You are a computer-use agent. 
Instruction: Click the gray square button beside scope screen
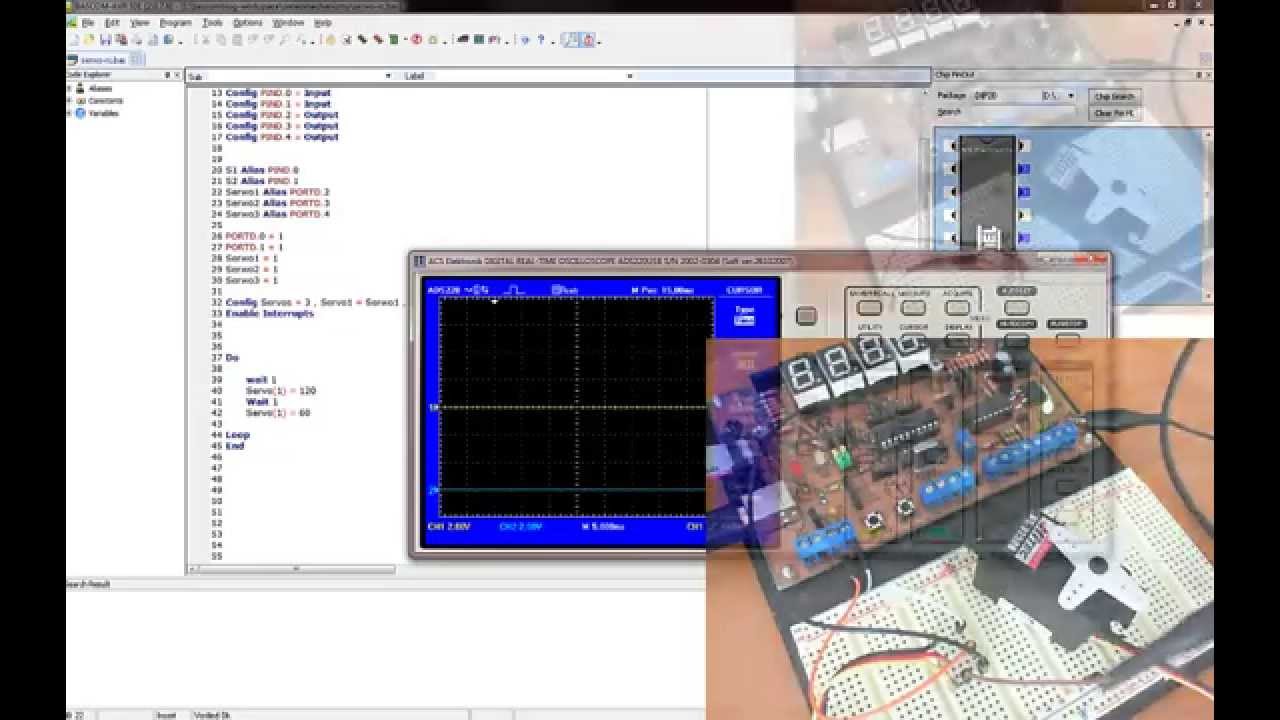(x=806, y=317)
